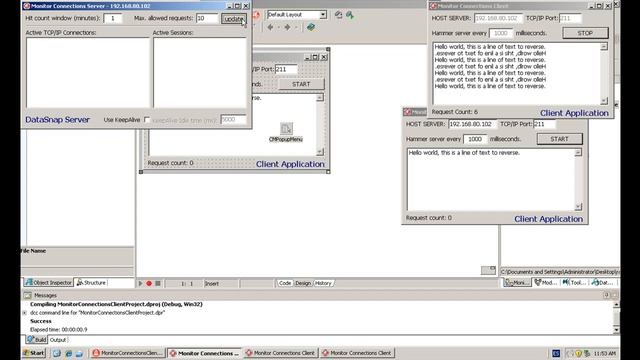Viewport: 640px width, 360px height.
Task: Edit Hammer server milliseconds field in idle client
Action: pos(475,139)
